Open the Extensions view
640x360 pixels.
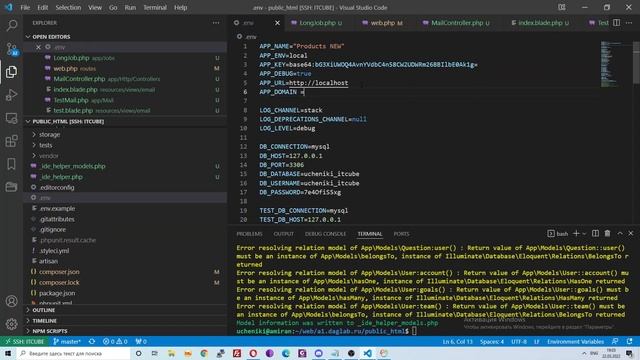pos(11,141)
